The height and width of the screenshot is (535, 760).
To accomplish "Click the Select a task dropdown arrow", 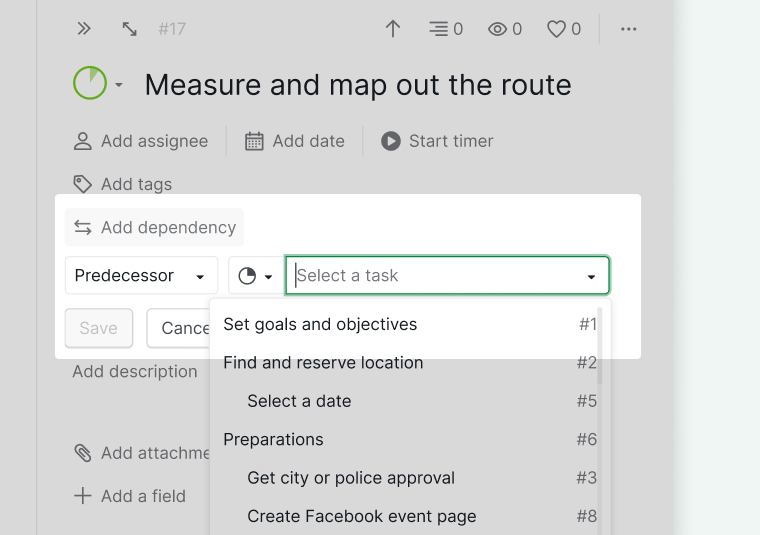I will (x=591, y=277).
